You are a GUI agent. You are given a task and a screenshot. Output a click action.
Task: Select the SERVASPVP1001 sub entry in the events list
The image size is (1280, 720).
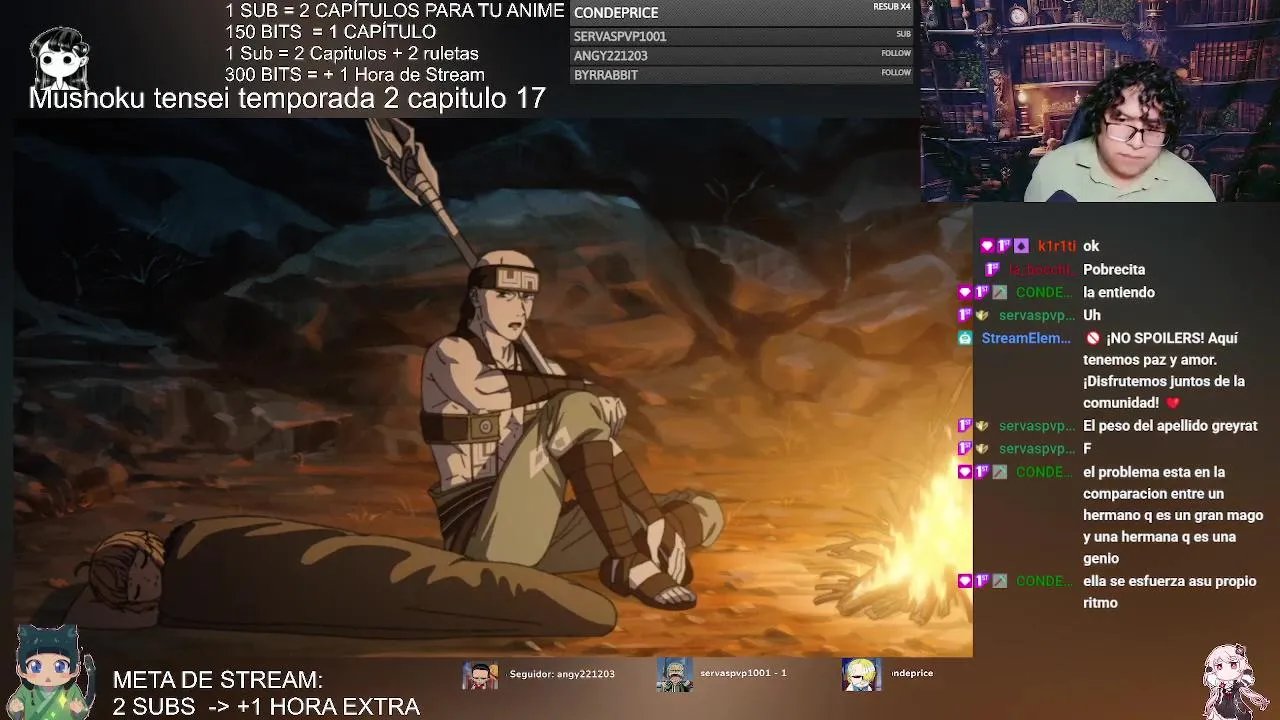point(742,36)
